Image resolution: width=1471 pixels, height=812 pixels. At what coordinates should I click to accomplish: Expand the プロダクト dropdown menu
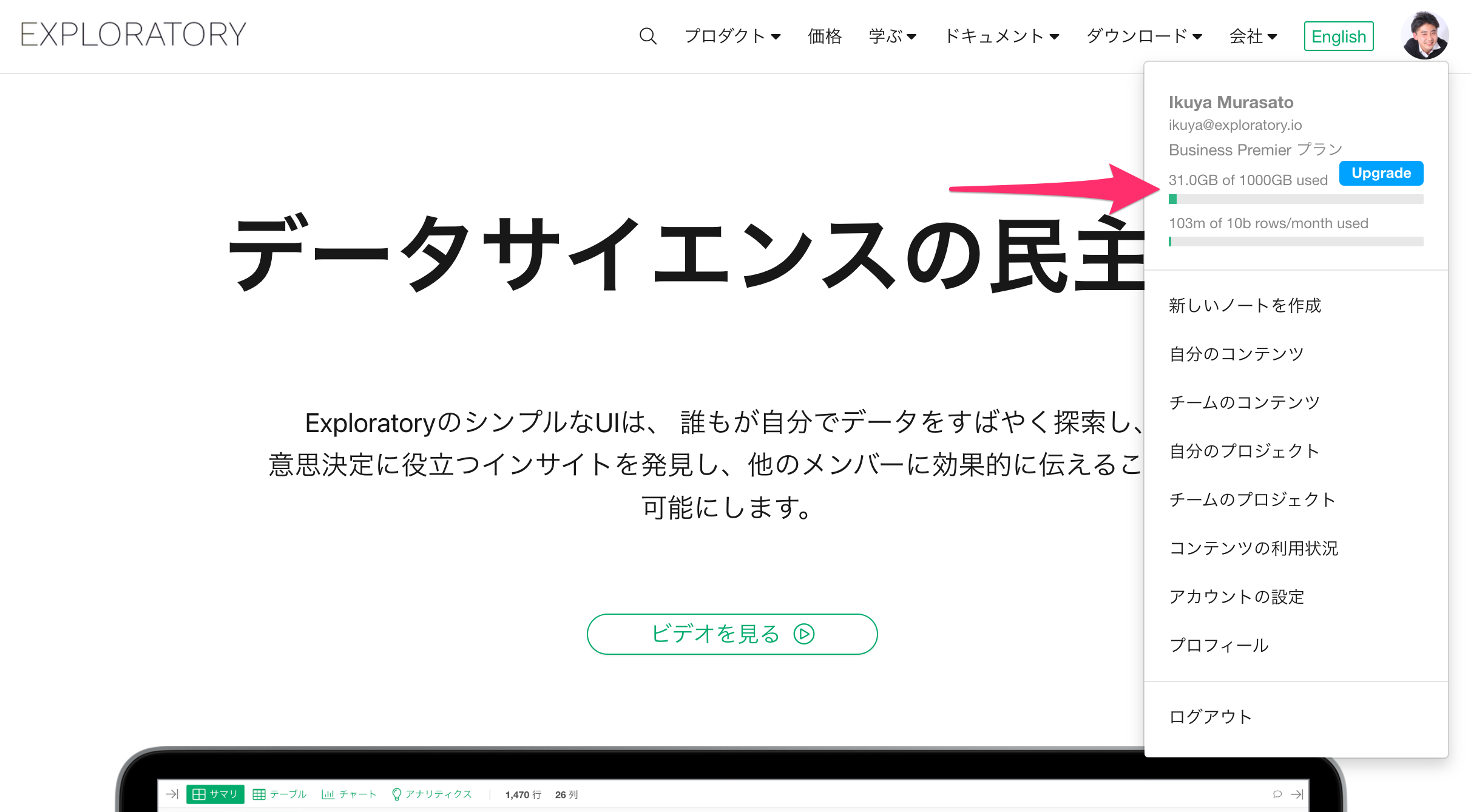pyautogui.click(x=732, y=36)
